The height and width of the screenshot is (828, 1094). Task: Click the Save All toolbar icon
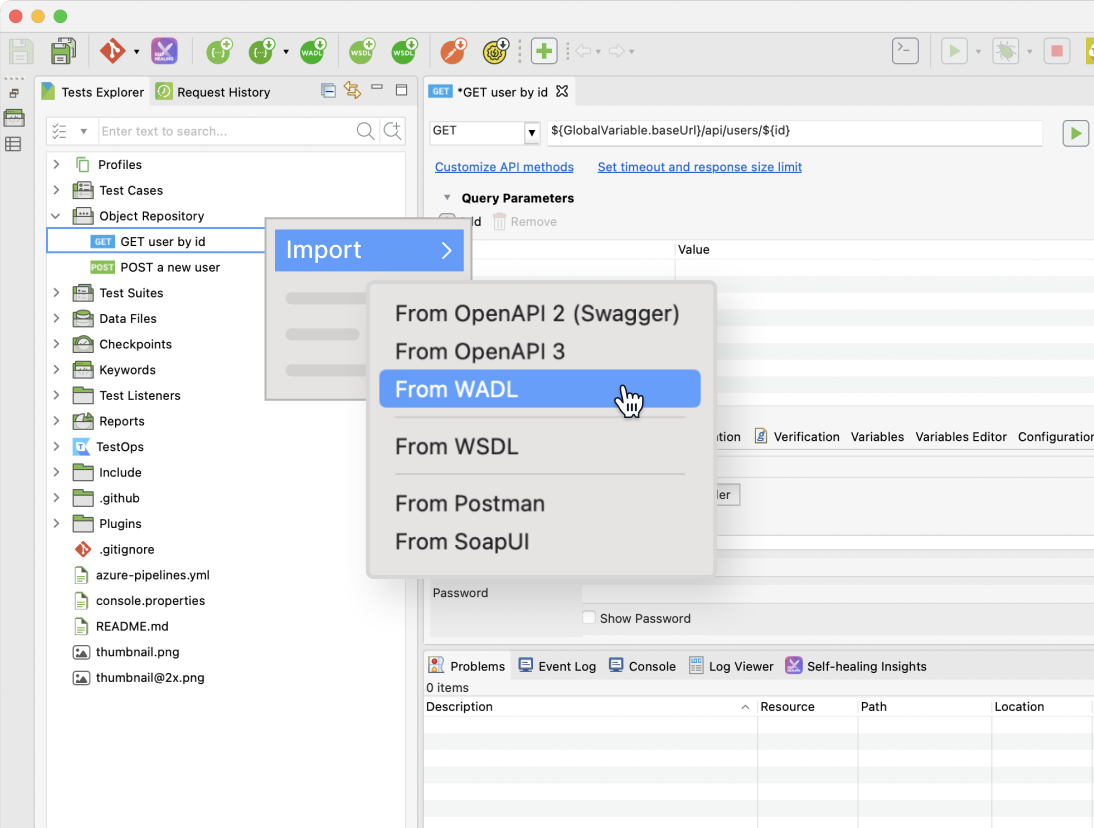[63, 50]
